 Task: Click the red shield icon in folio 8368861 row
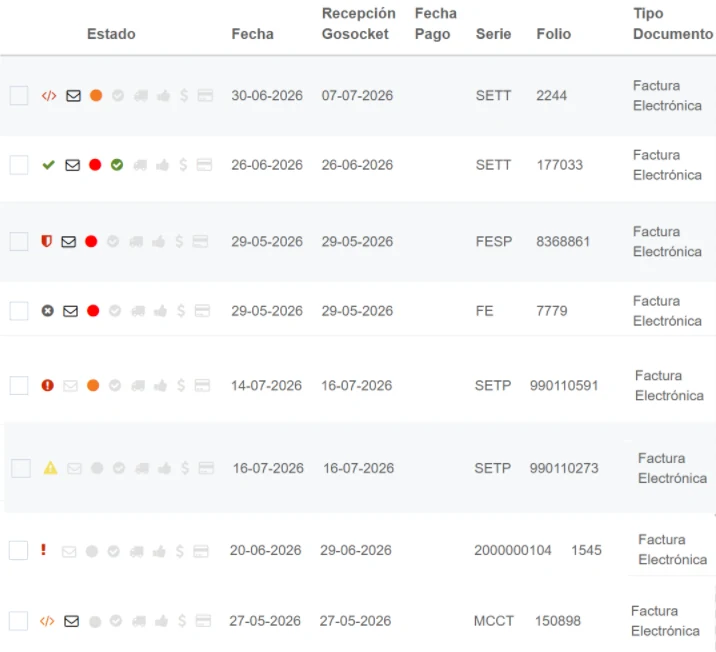pyautogui.click(x=47, y=241)
